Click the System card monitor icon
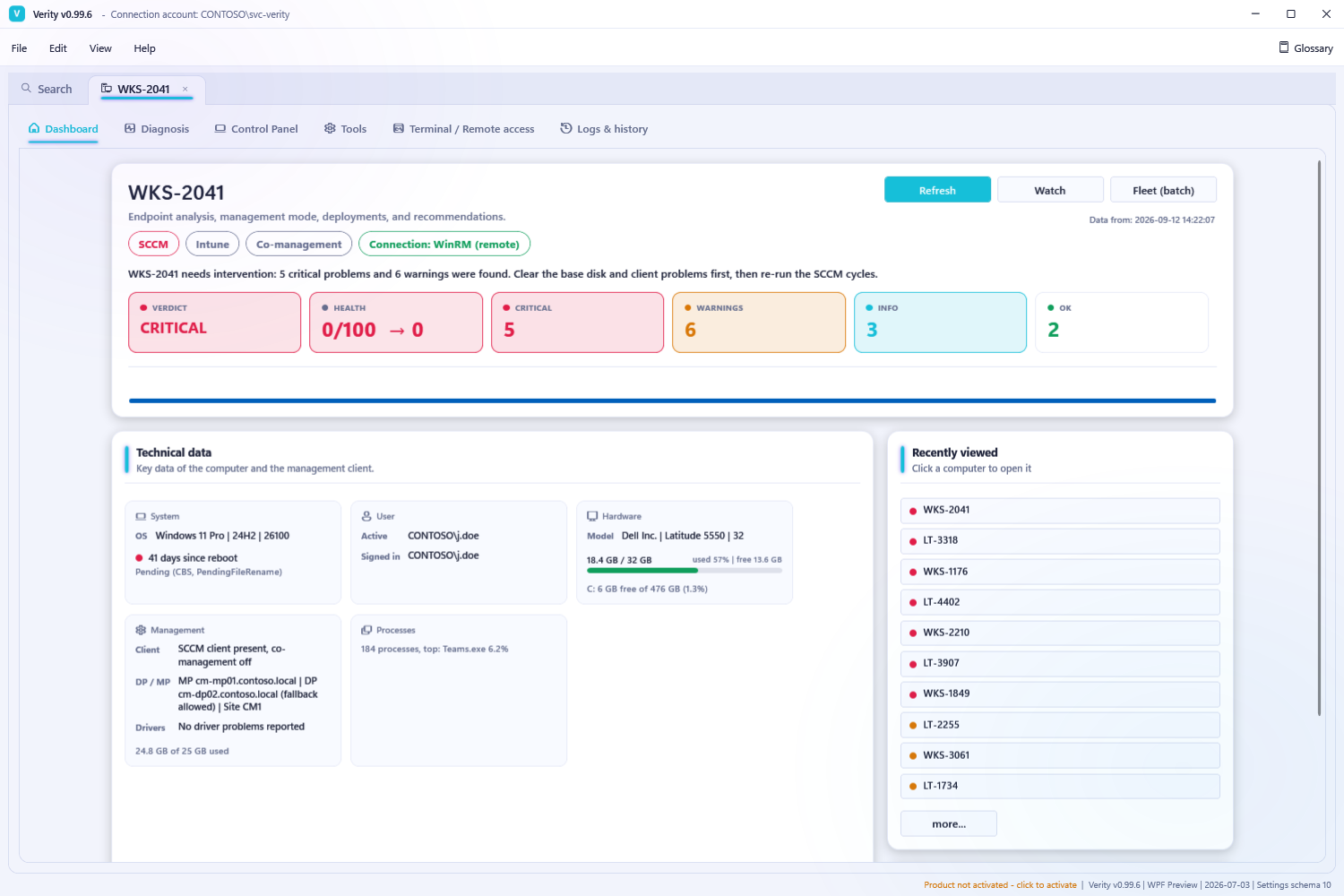1344x896 pixels. 141,516
